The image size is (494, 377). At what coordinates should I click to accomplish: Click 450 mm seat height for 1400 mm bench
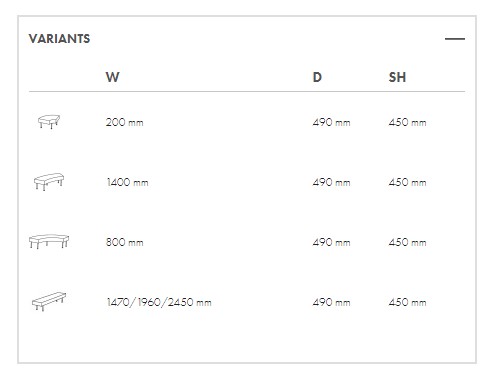point(407,182)
